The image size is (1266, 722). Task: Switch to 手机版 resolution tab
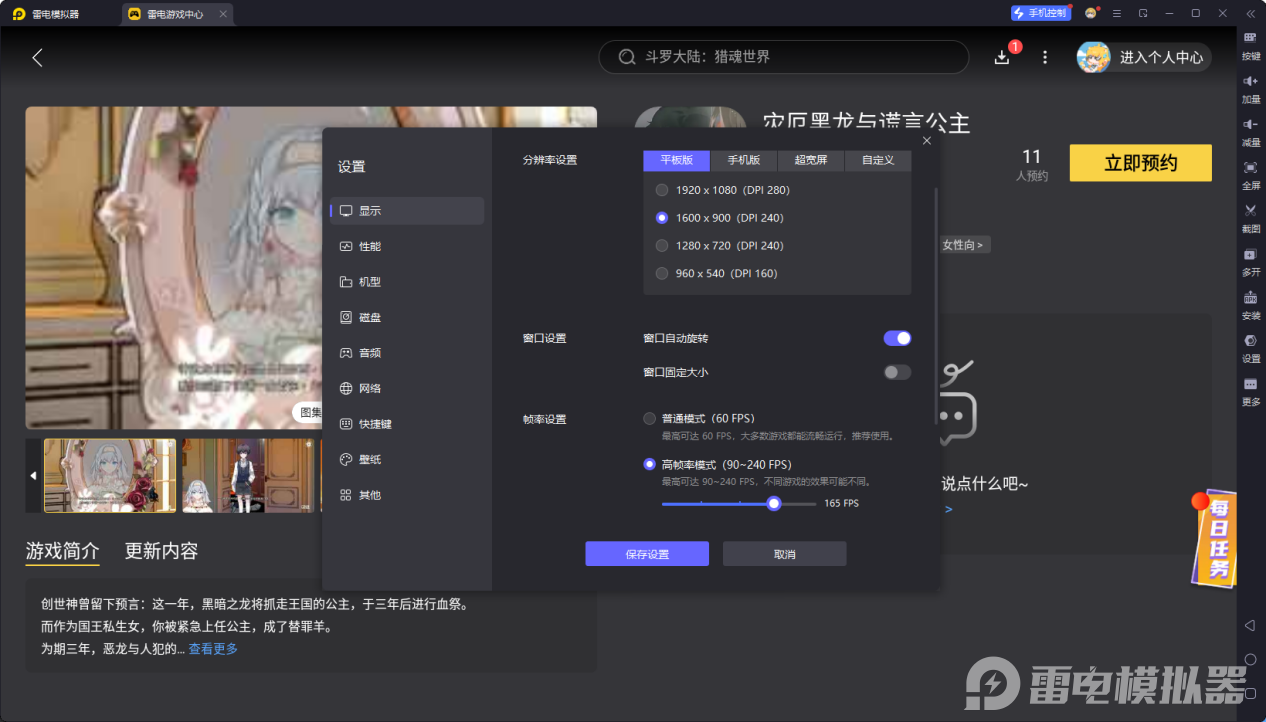(x=743, y=160)
